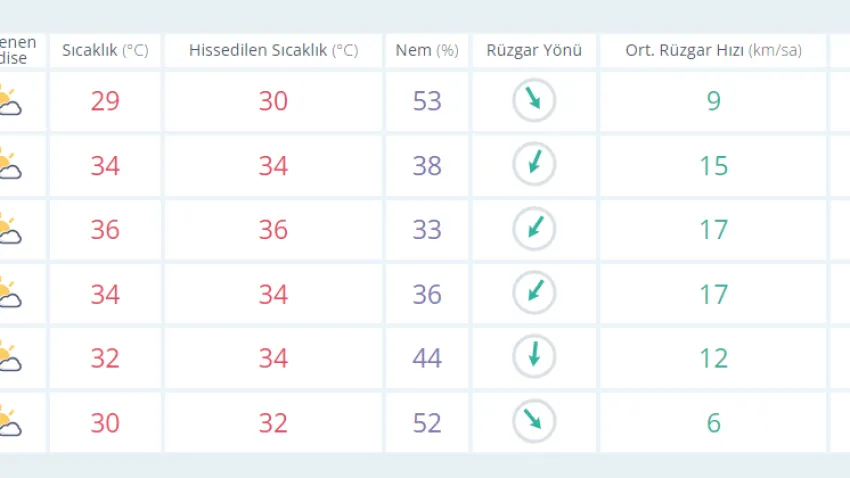Select the Rüzgar Yönü column header
The image size is (850, 478).
pos(534,50)
